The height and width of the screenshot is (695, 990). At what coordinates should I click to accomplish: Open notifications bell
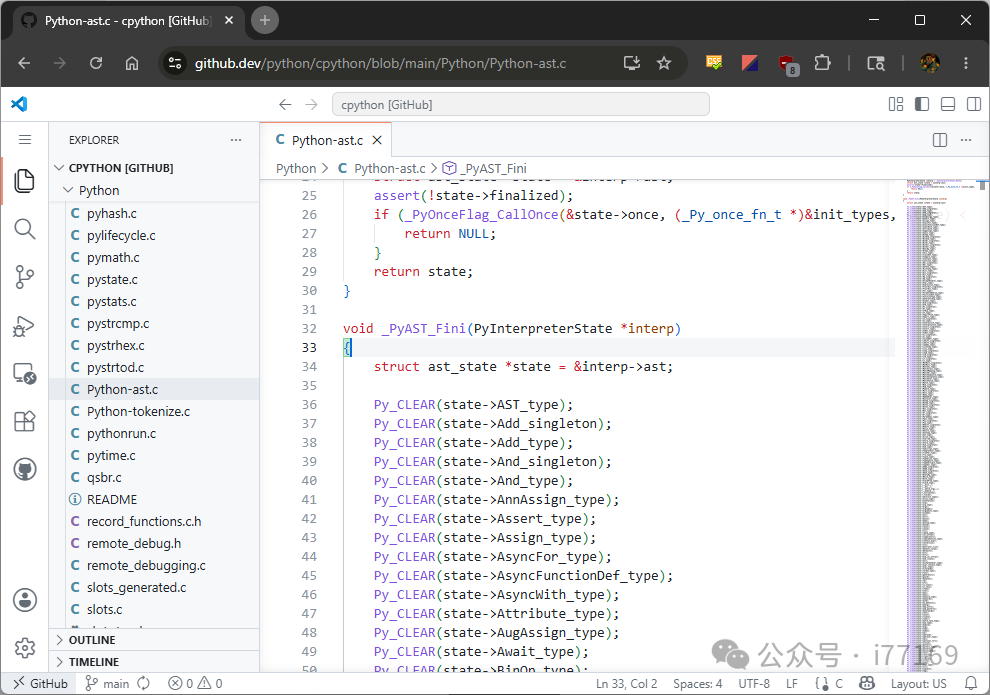pos(971,684)
